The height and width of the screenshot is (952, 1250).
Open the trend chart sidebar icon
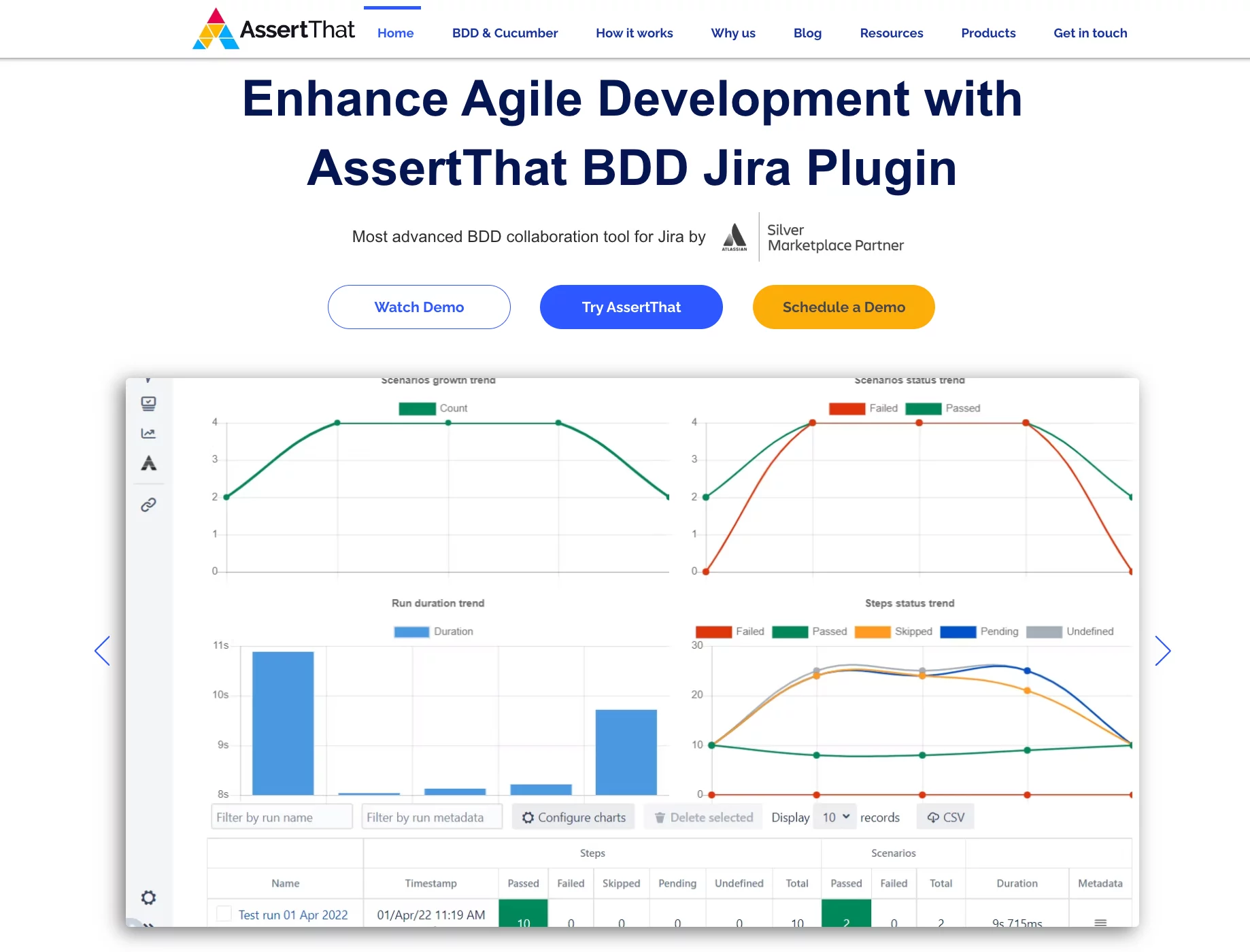(x=148, y=433)
